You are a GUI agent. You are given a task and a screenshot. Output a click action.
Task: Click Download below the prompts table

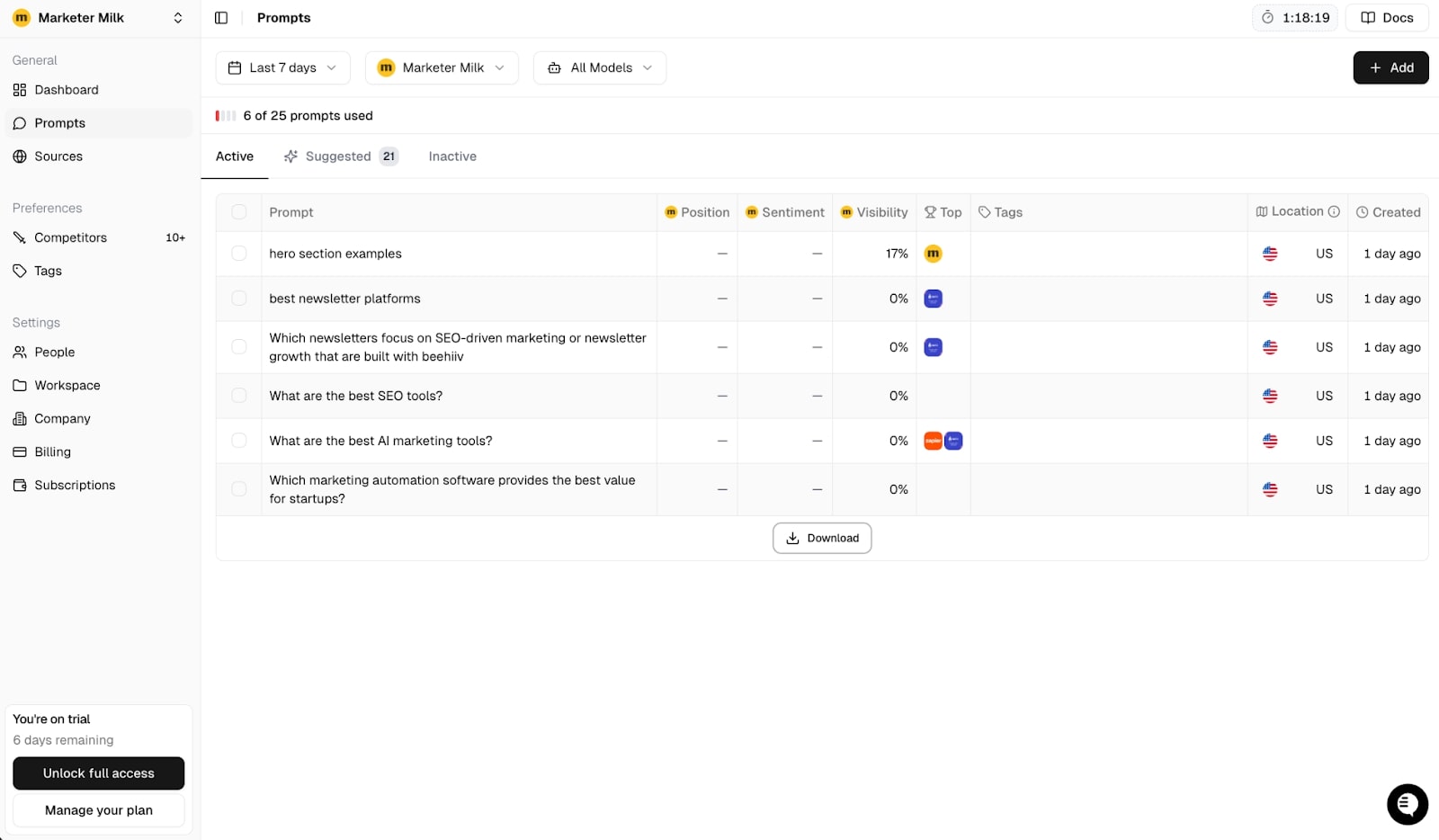(821, 538)
